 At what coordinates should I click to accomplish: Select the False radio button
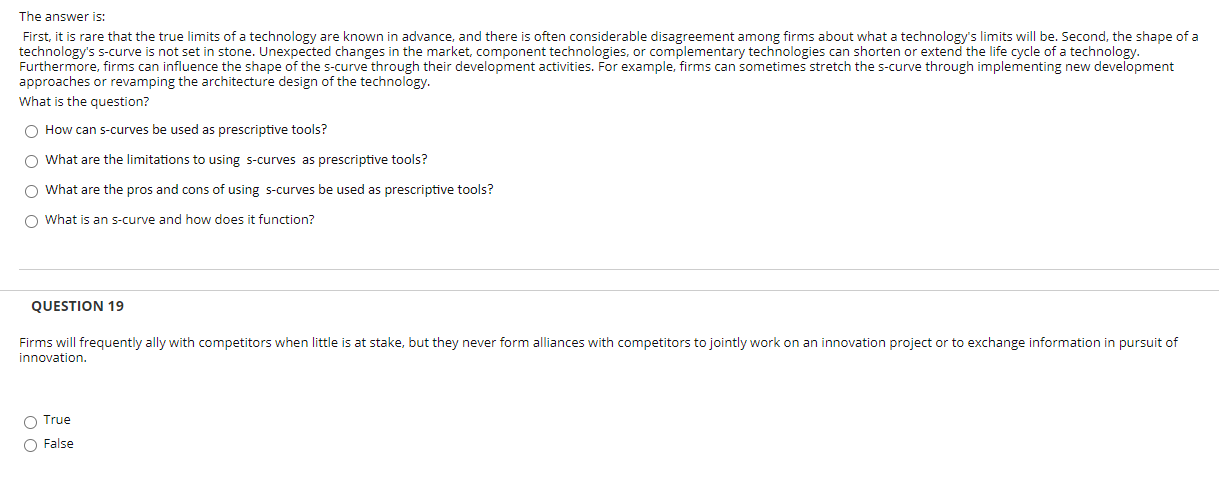point(32,445)
